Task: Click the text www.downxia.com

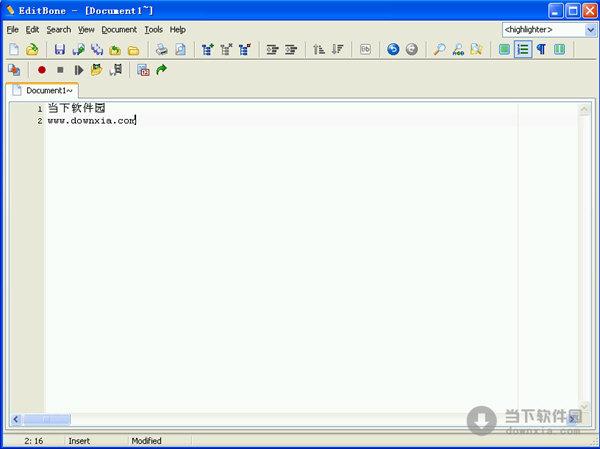Action: tap(91, 121)
